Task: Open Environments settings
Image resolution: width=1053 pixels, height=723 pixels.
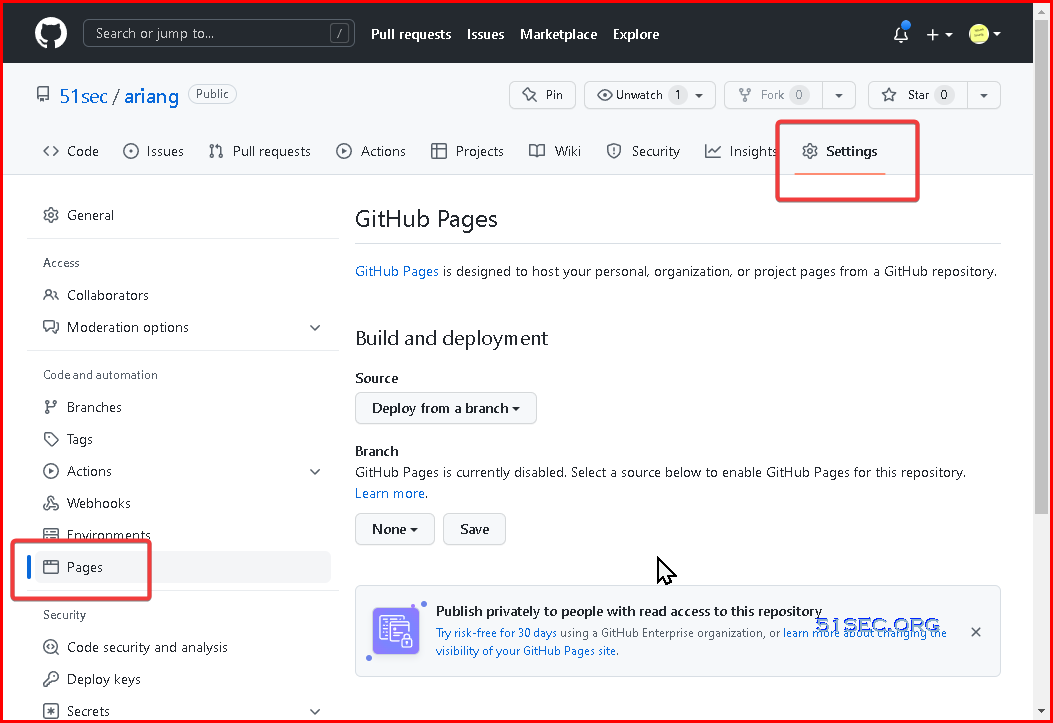Action: pyautogui.click(x=183, y=535)
